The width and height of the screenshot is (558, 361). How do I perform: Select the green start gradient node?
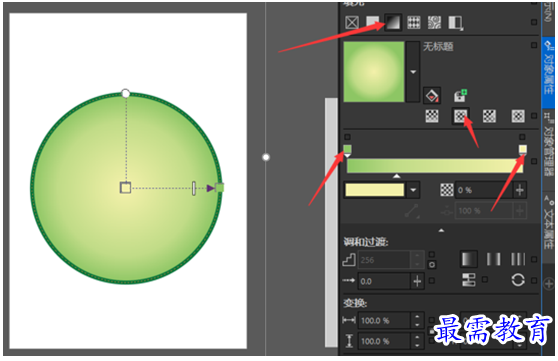347,150
